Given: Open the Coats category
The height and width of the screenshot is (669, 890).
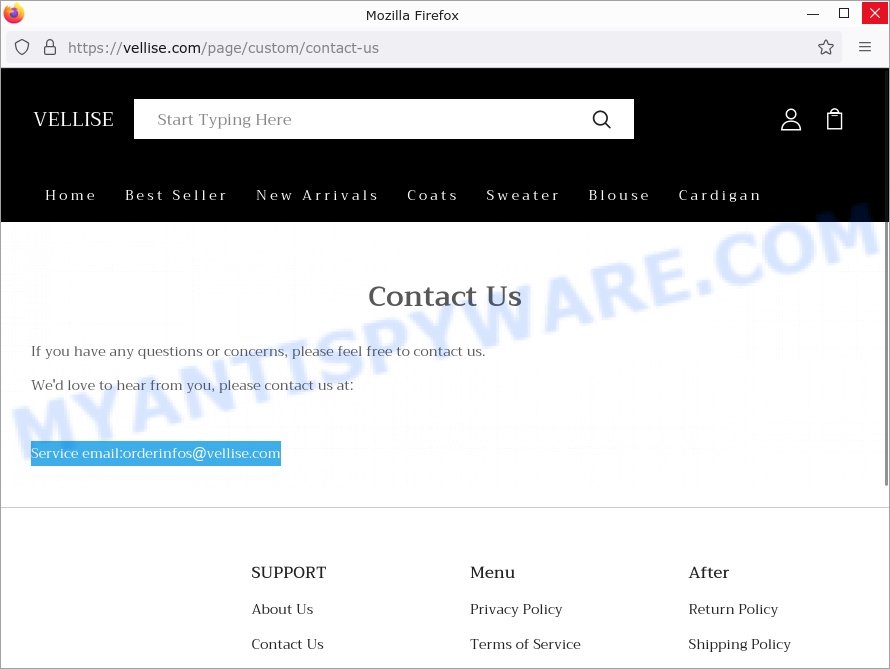Looking at the screenshot, I should (x=433, y=195).
